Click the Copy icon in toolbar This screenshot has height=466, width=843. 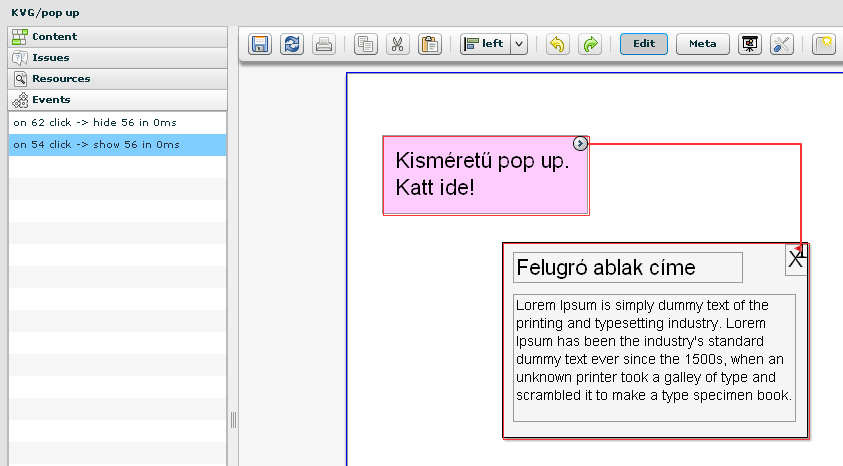tap(366, 44)
